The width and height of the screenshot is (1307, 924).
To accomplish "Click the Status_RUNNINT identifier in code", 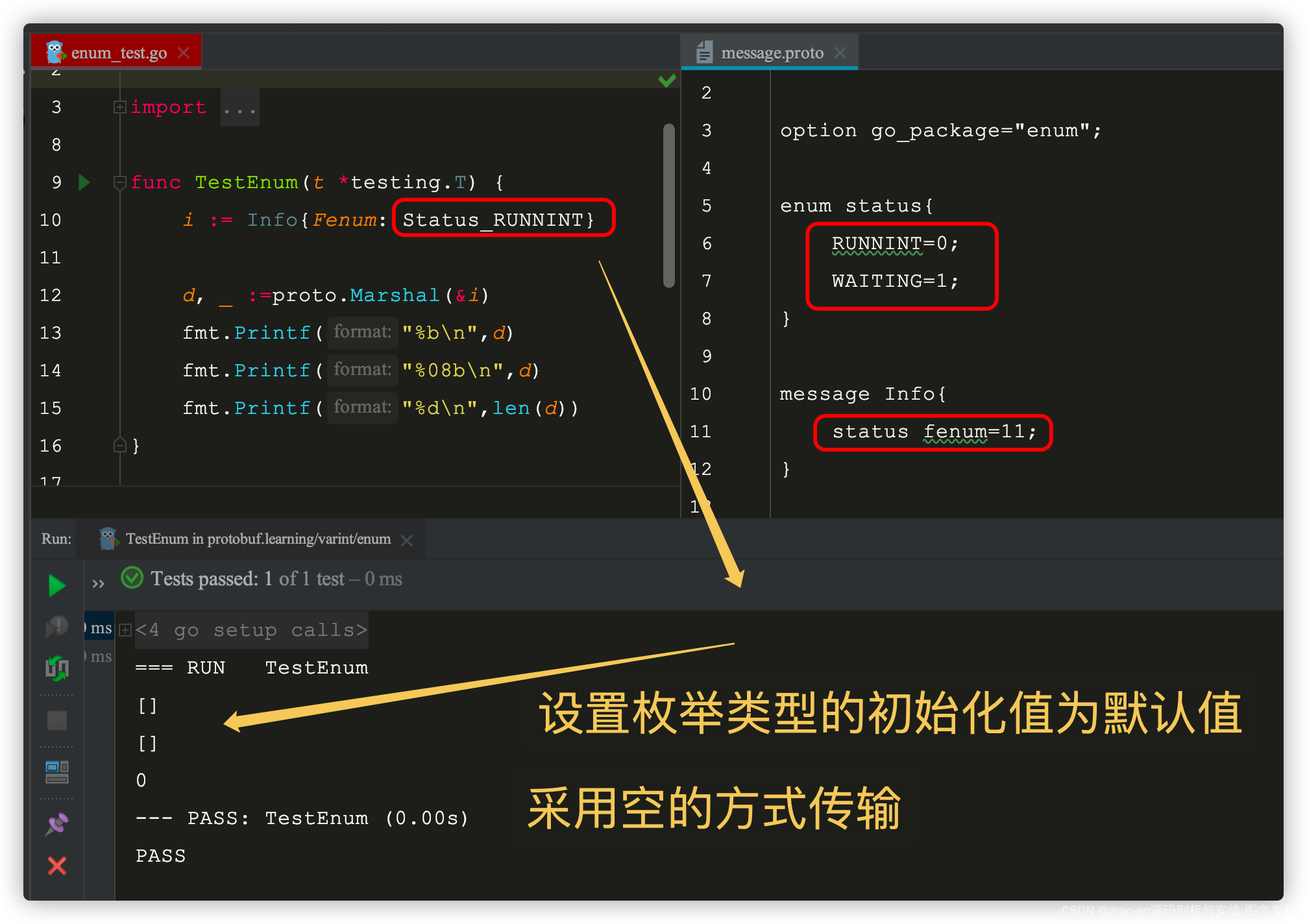I will tap(493, 220).
